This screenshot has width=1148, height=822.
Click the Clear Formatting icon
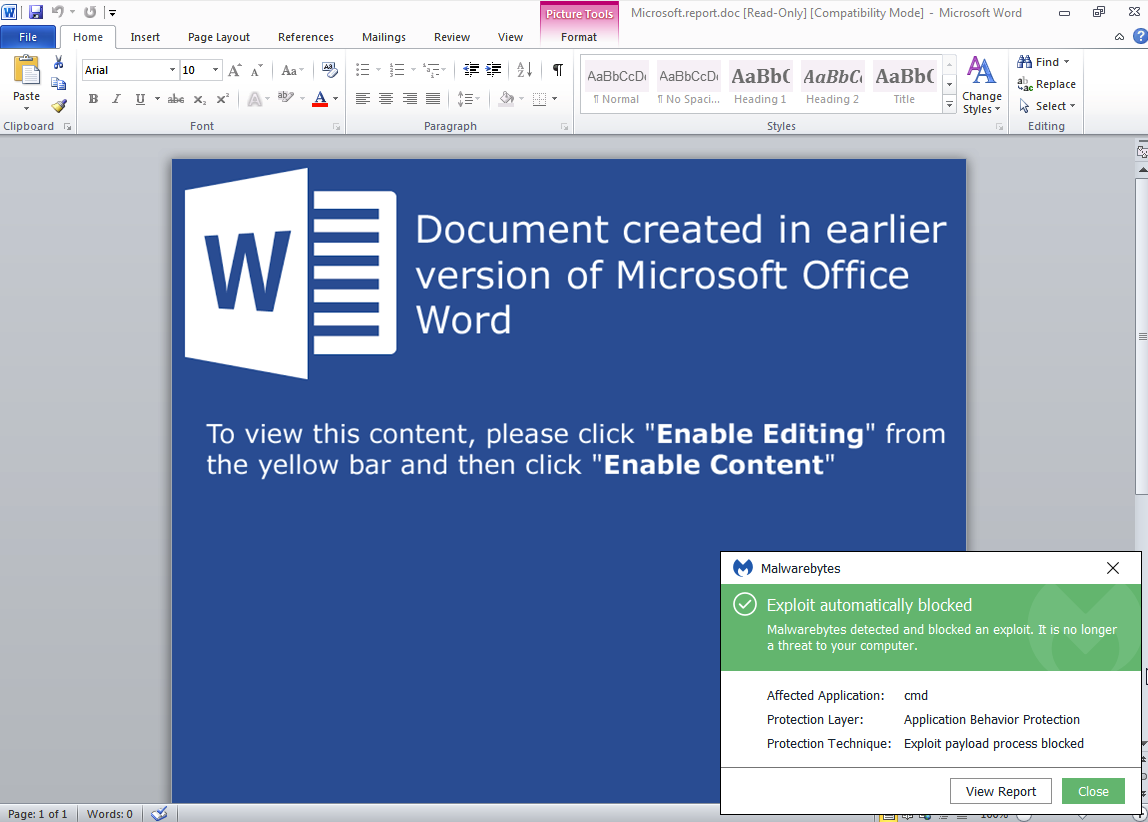pos(330,70)
